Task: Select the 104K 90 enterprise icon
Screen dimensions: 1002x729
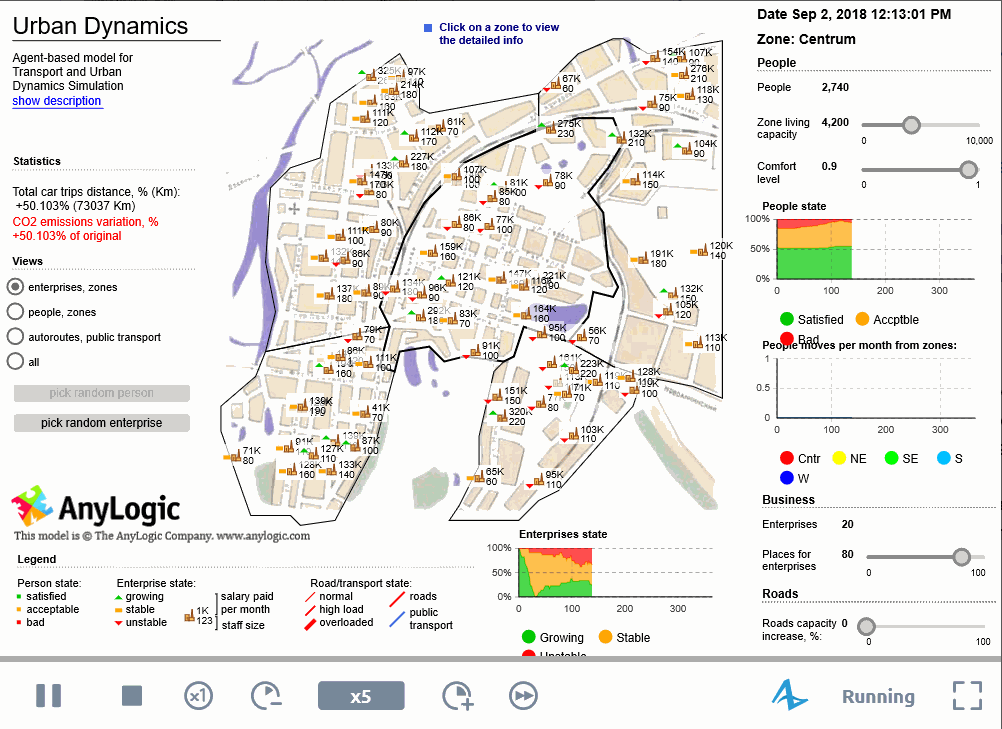Action: tap(687, 148)
